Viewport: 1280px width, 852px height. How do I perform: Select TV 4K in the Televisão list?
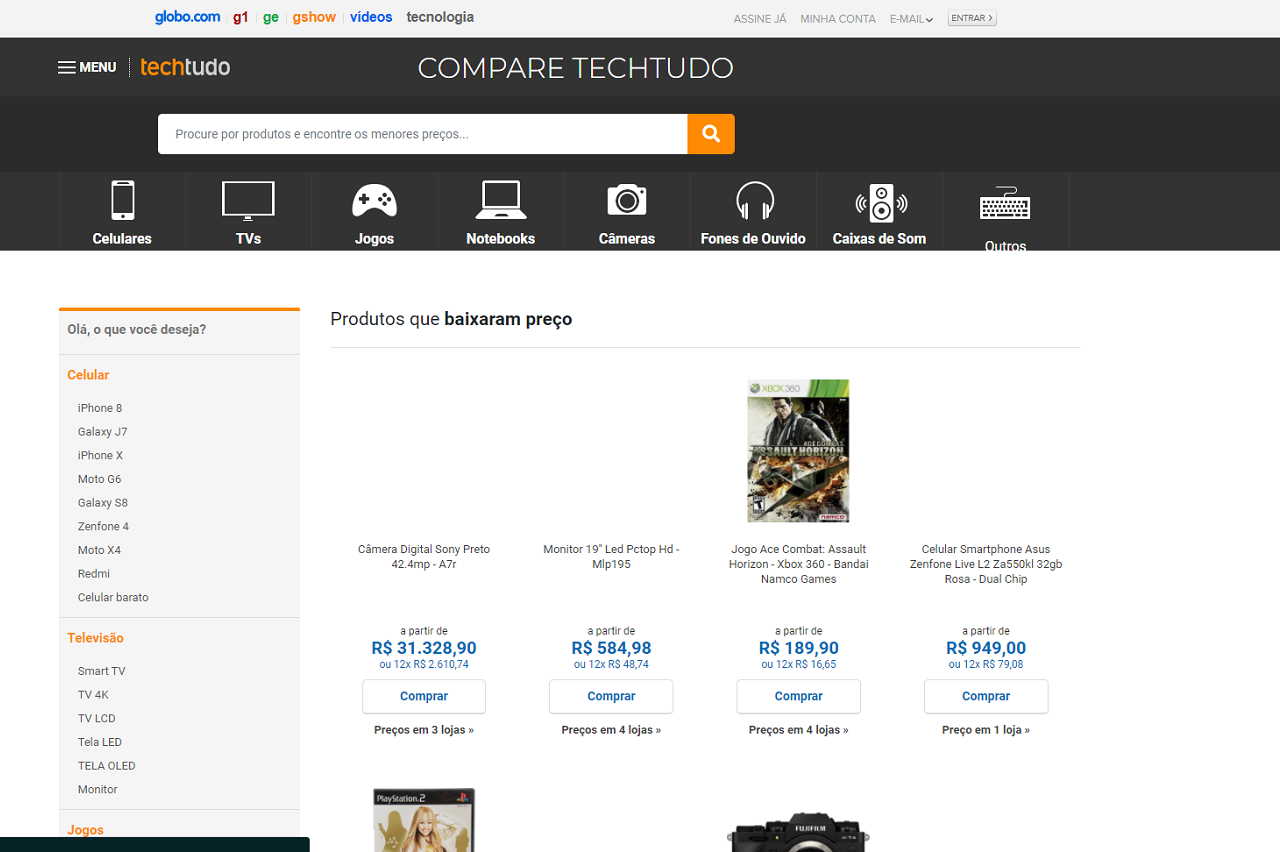pyautogui.click(x=93, y=695)
